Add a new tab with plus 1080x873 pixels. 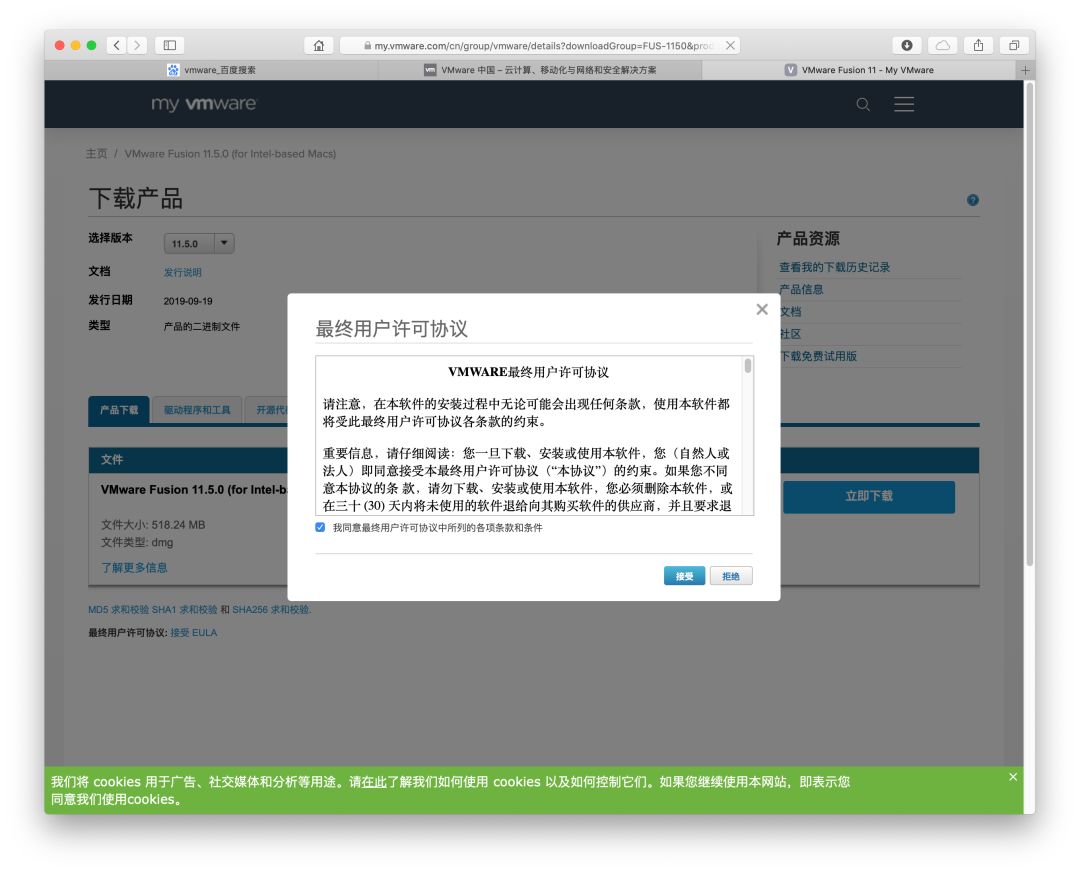(x=1025, y=70)
